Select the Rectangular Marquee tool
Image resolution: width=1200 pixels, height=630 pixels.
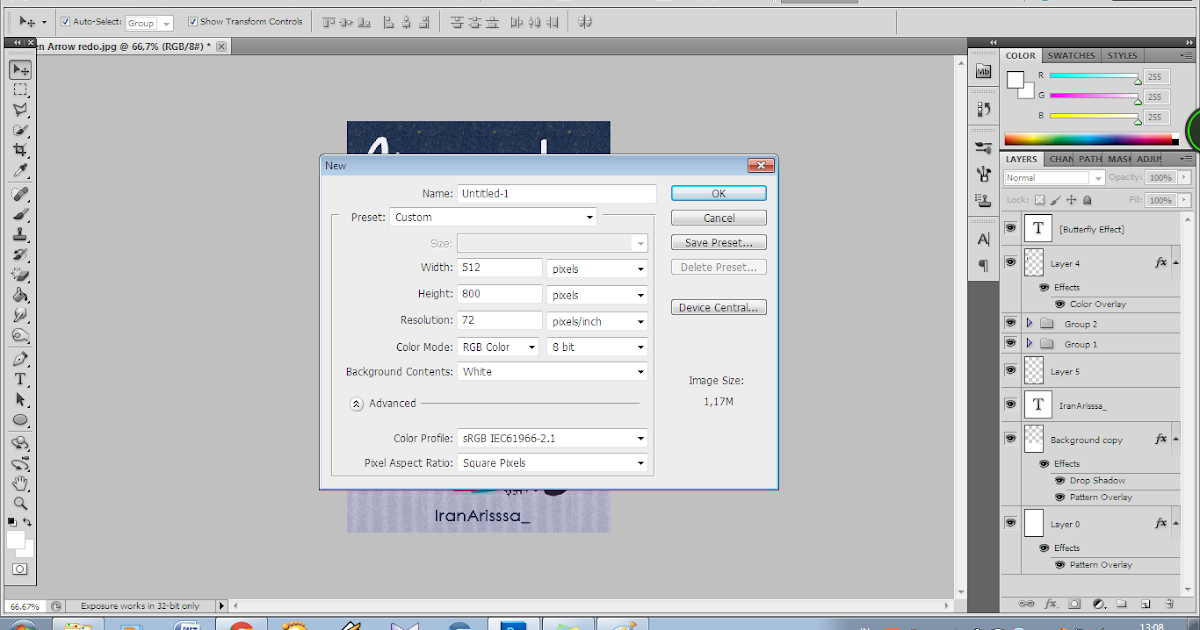[20, 90]
